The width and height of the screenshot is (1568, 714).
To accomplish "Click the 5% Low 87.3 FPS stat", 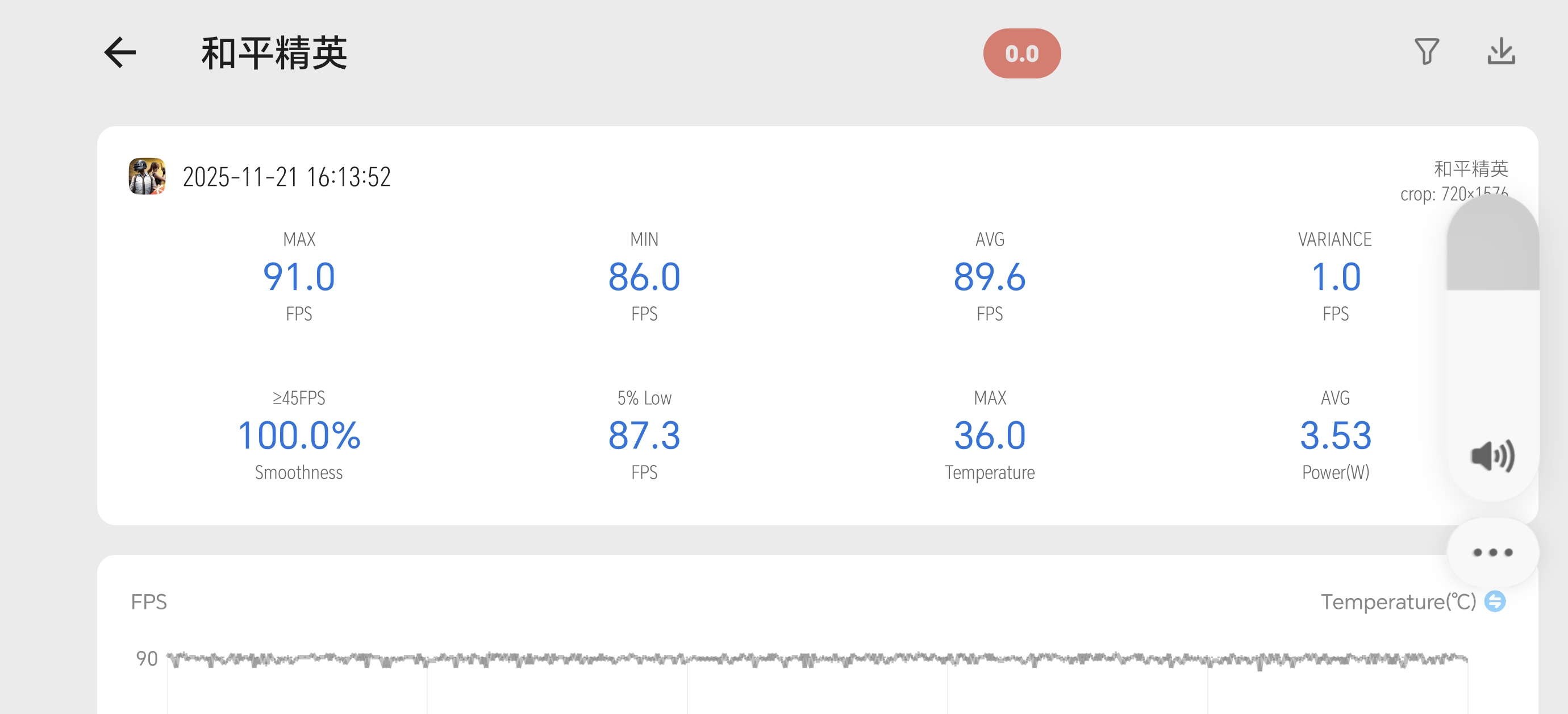I will (x=644, y=436).
